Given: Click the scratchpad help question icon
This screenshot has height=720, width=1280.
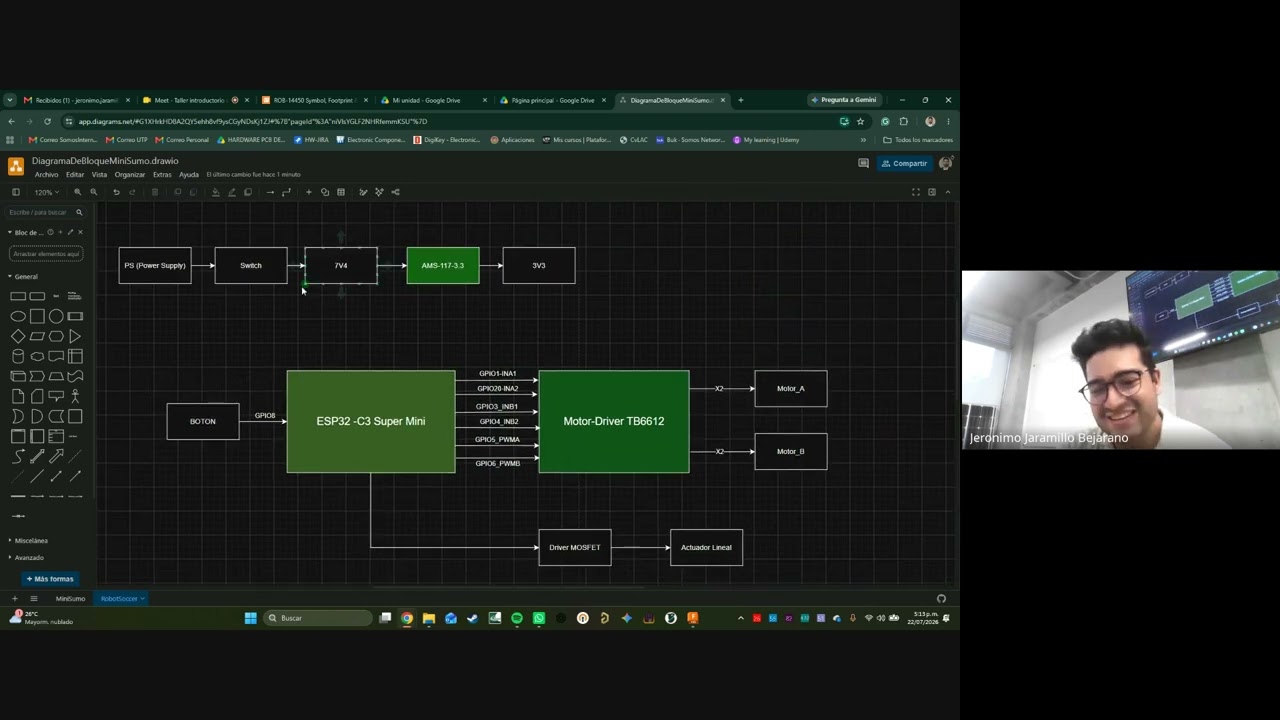Looking at the screenshot, I should tap(52, 232).
